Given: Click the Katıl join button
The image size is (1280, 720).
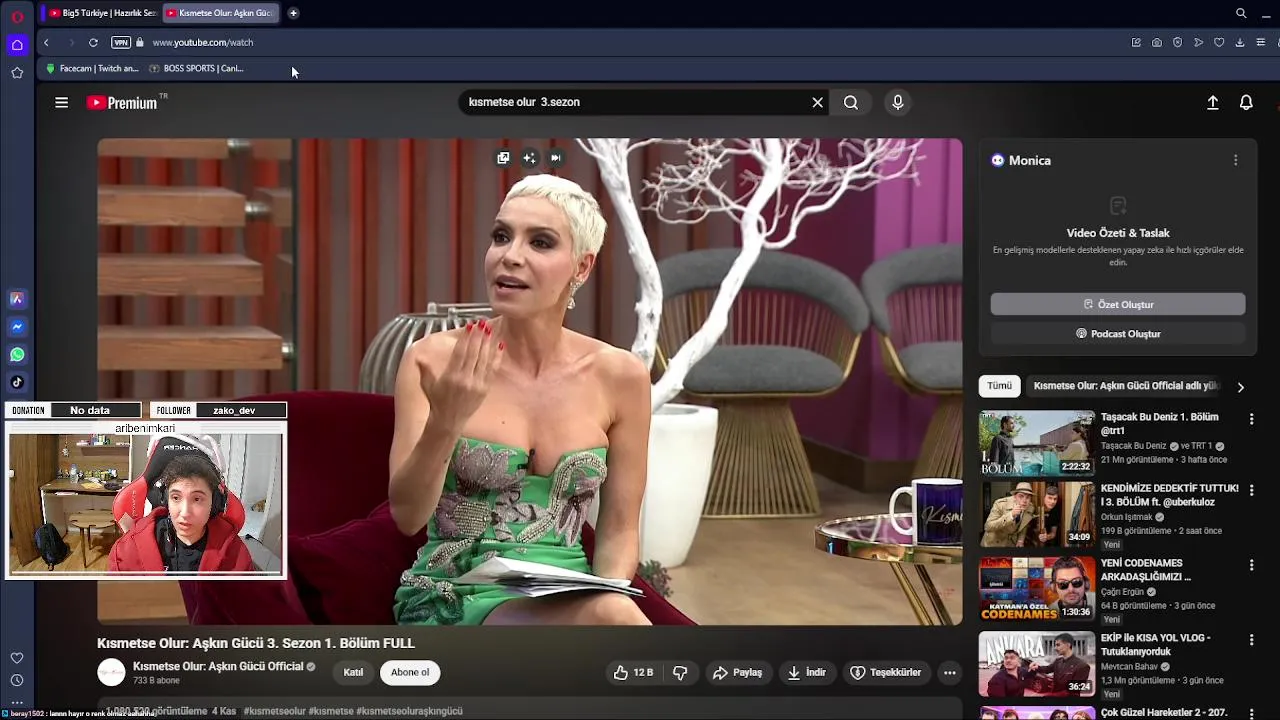Looking at the screenshot, I should coord(353,672).
